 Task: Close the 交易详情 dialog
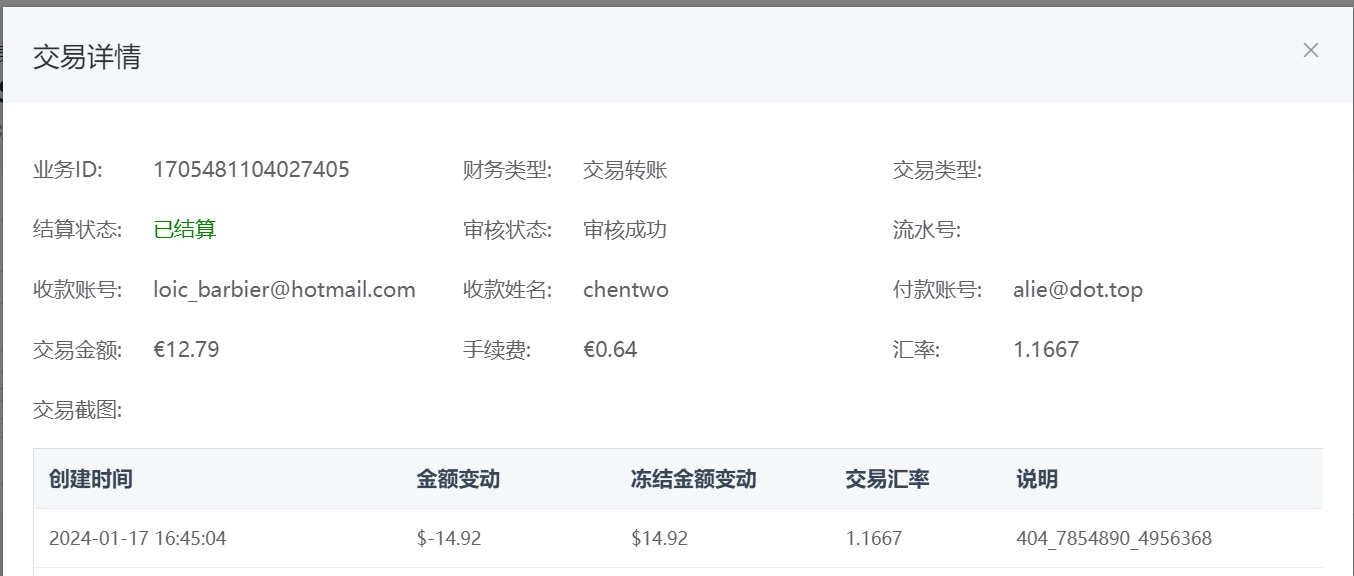pos(1310,50)
